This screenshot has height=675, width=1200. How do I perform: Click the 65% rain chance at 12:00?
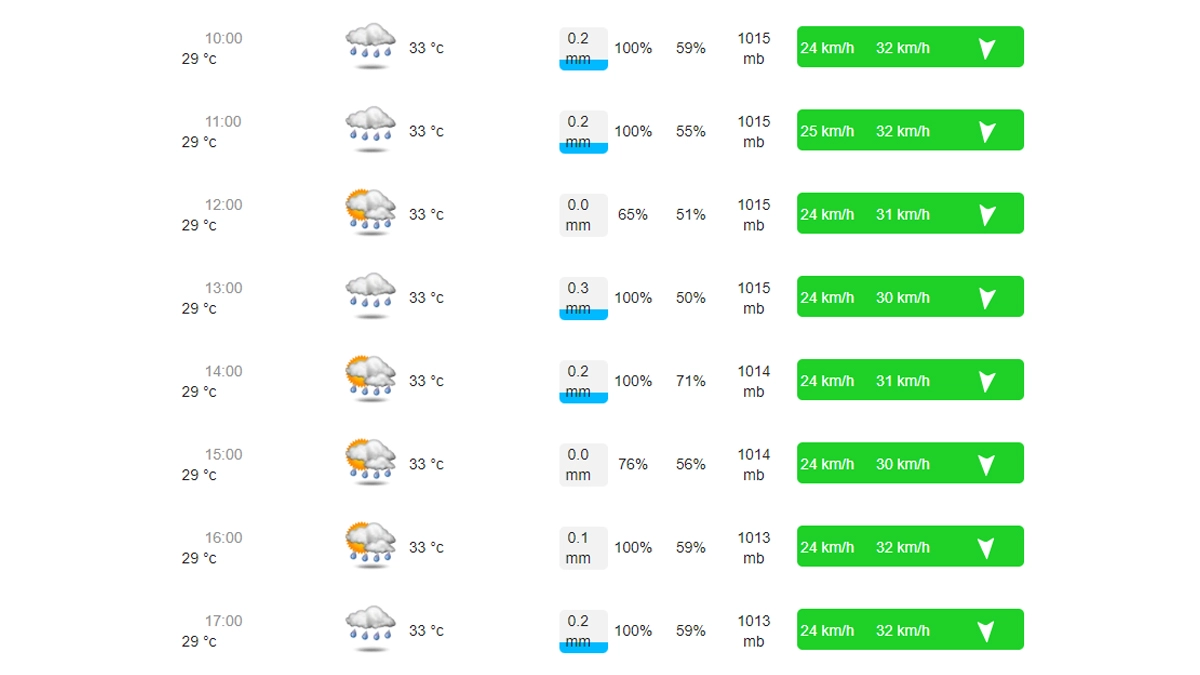pos(633,215)
